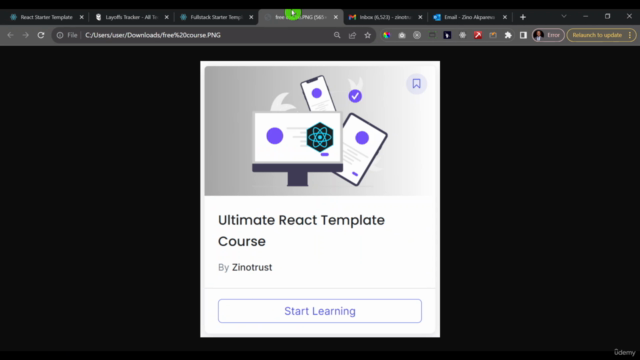Open the colorful color picker extension

point(387,35)
